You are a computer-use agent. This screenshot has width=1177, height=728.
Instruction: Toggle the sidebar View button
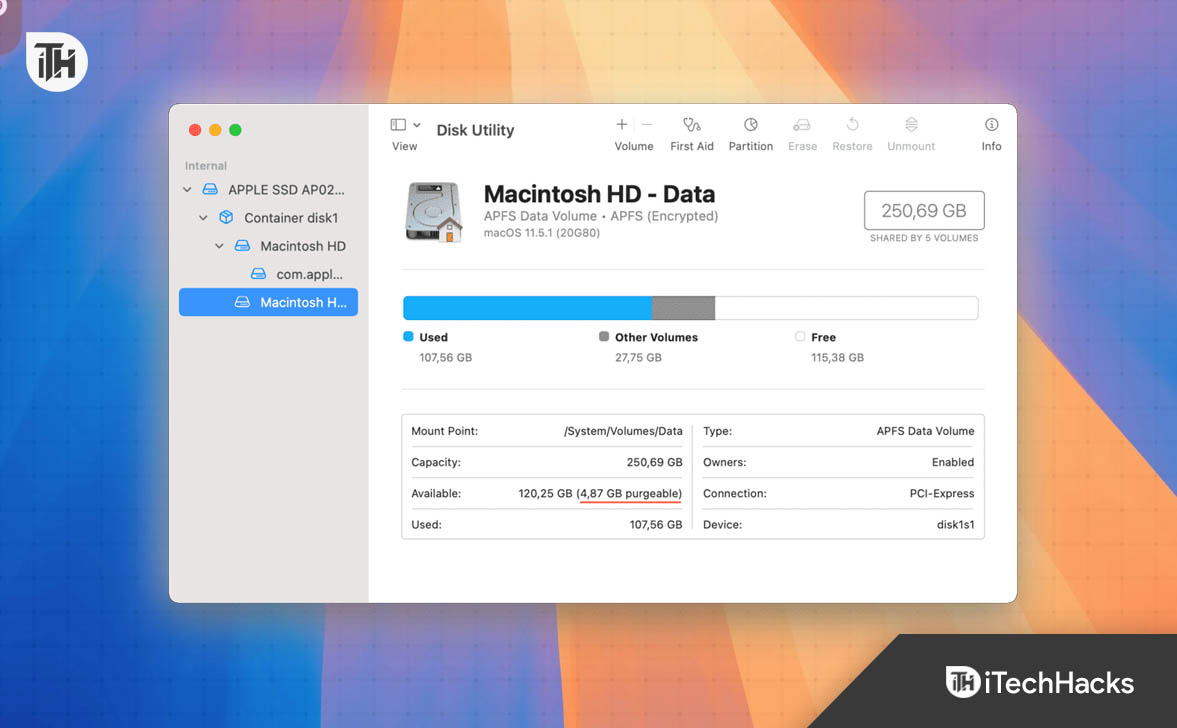398,125
